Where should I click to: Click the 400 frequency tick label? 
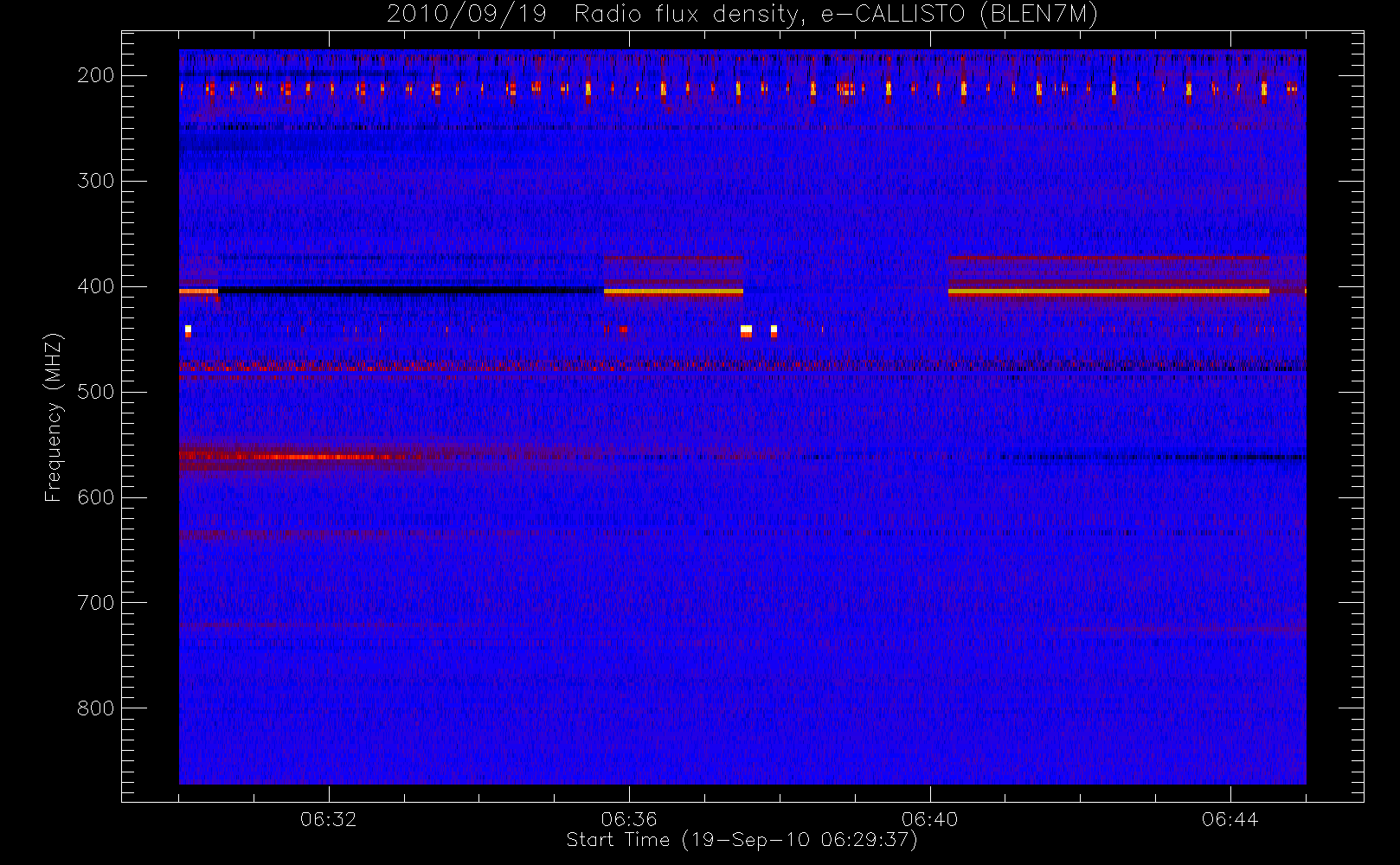point(96,286)
